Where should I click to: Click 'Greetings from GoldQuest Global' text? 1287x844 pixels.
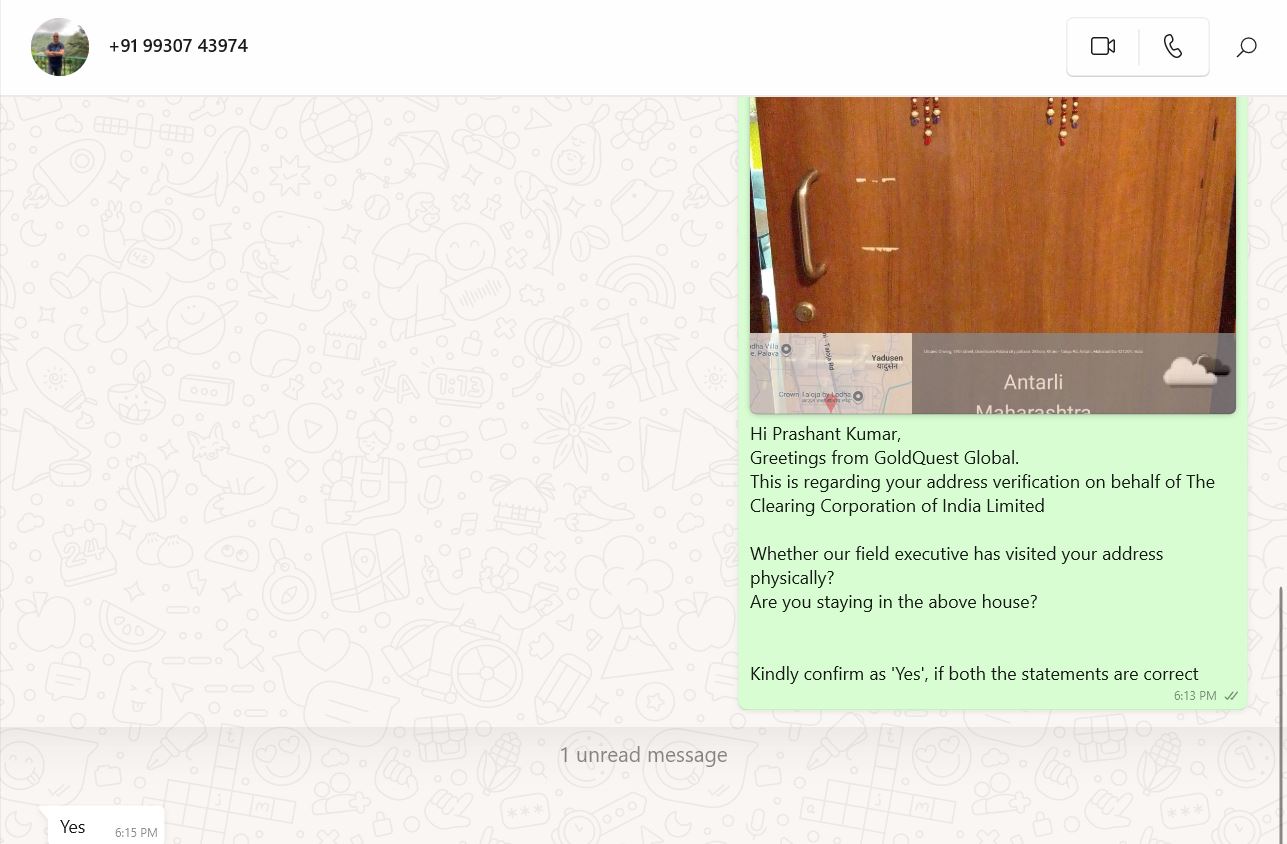tap(884, 458)
